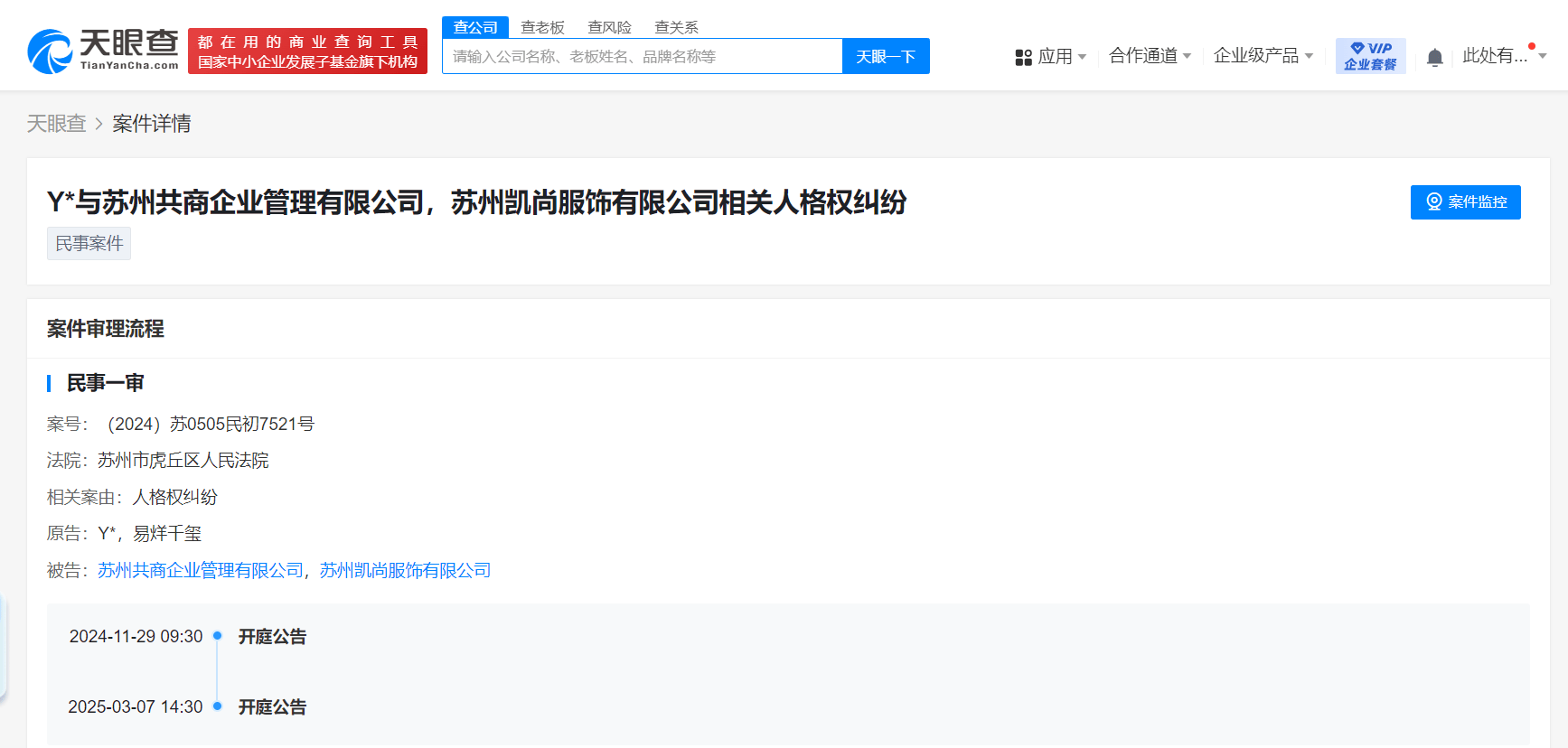Click the TianYanCha logo
This screenshot has width=1568, height=748.
tap(103, 51)
